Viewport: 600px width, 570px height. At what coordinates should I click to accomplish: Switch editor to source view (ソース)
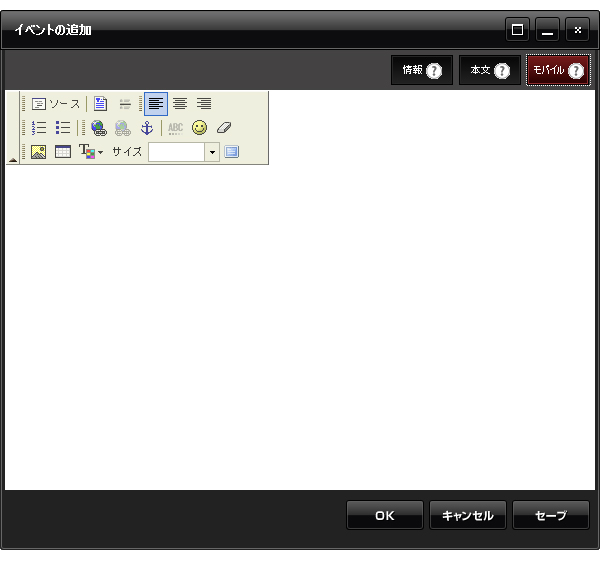(x=56, y=104)
